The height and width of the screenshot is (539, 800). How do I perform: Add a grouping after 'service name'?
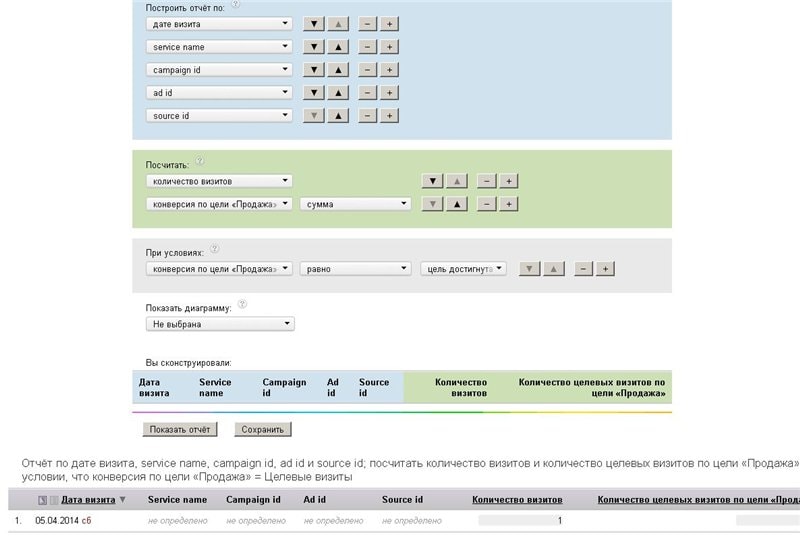tap(389, 46)
